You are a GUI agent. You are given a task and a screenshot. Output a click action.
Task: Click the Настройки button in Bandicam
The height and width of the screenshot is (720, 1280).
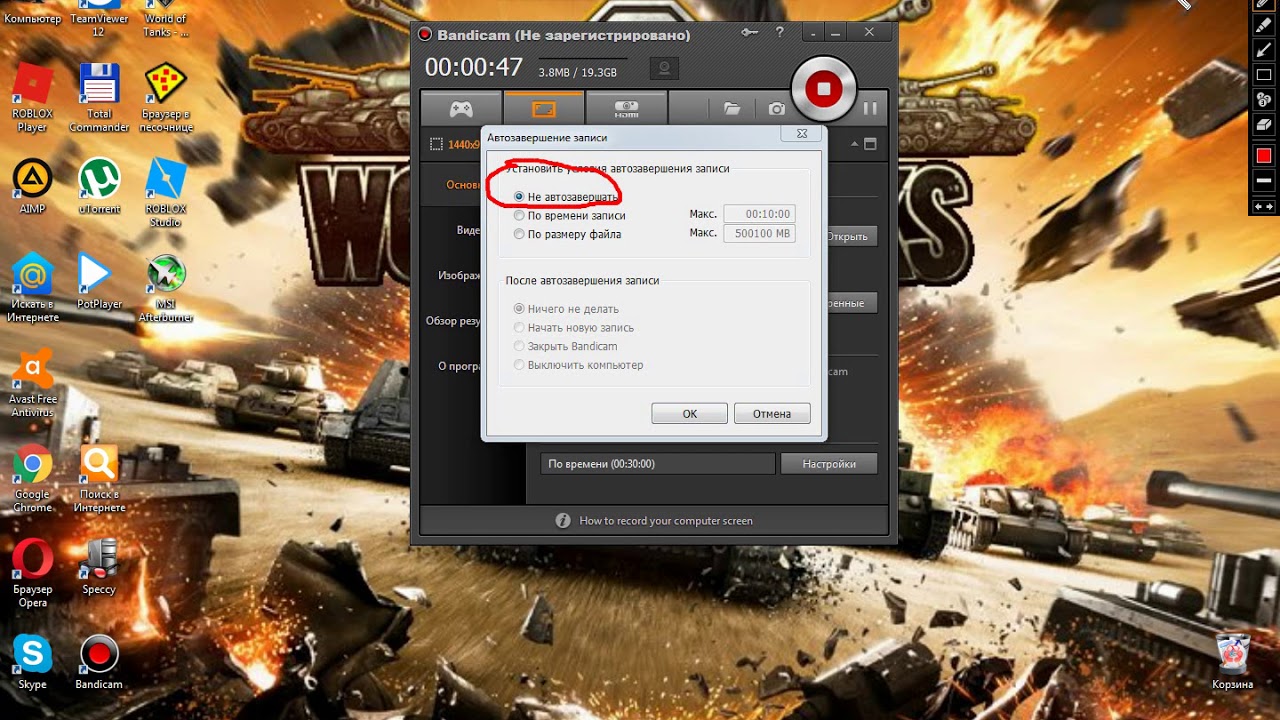tap(829, 464)
